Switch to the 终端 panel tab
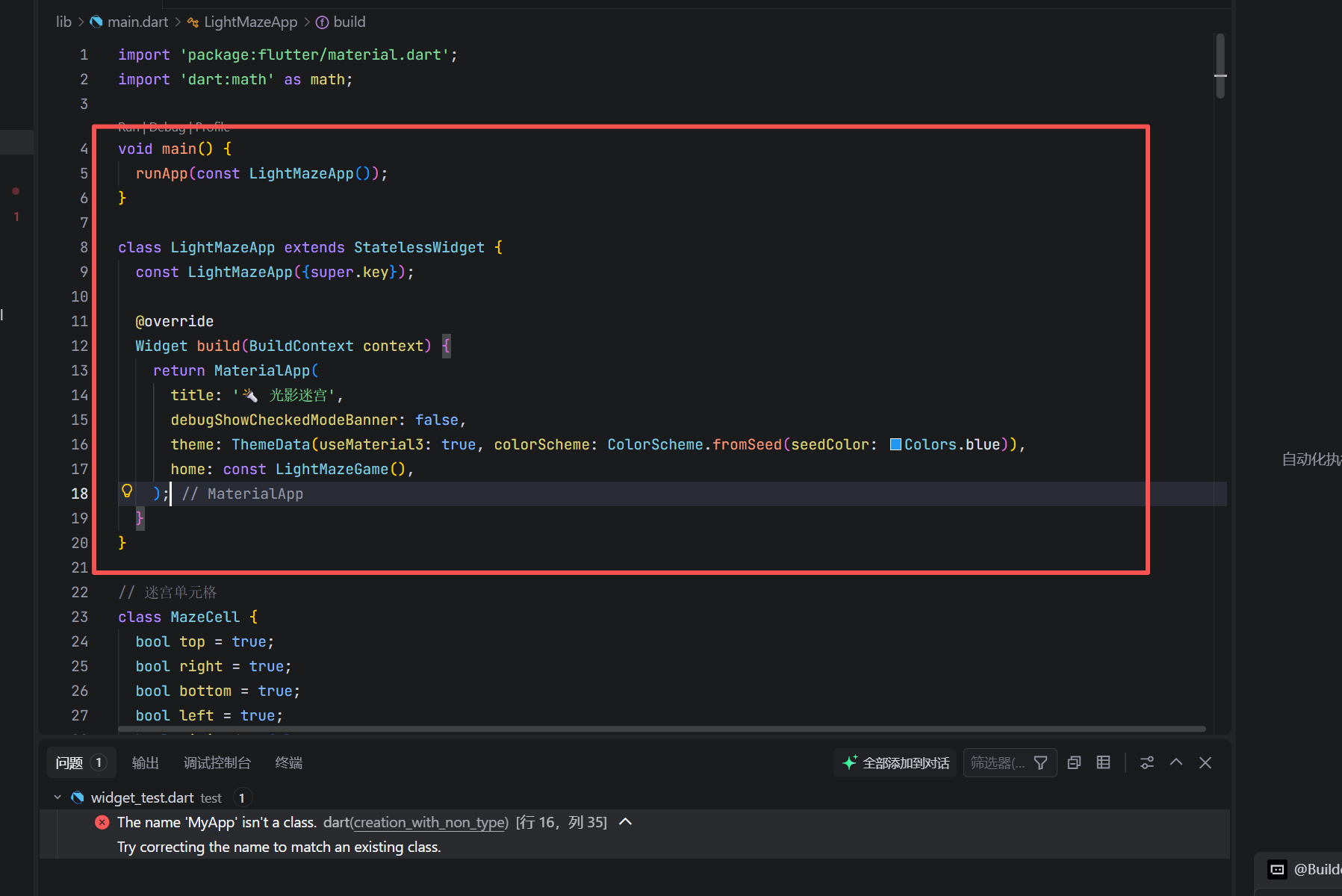Viewport: 1342px width, 896px height. 289,762
